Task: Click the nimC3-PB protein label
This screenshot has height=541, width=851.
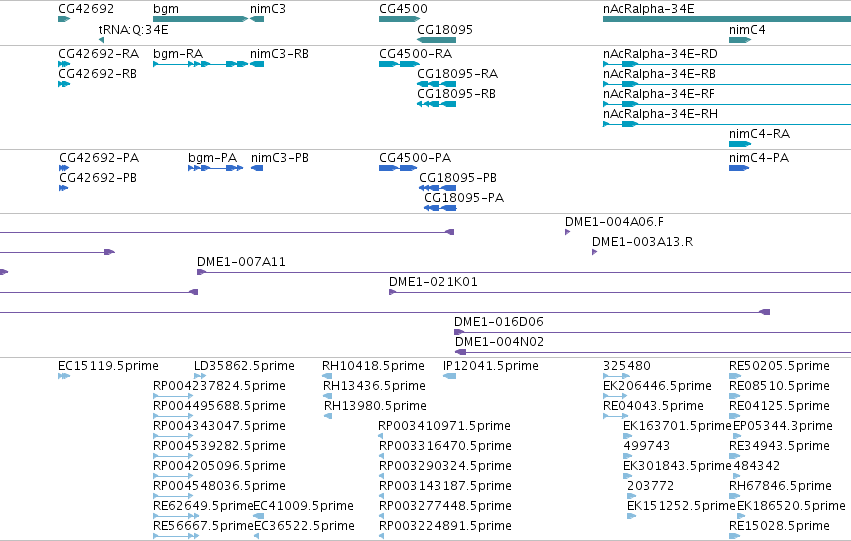Action: click(280, 158)
